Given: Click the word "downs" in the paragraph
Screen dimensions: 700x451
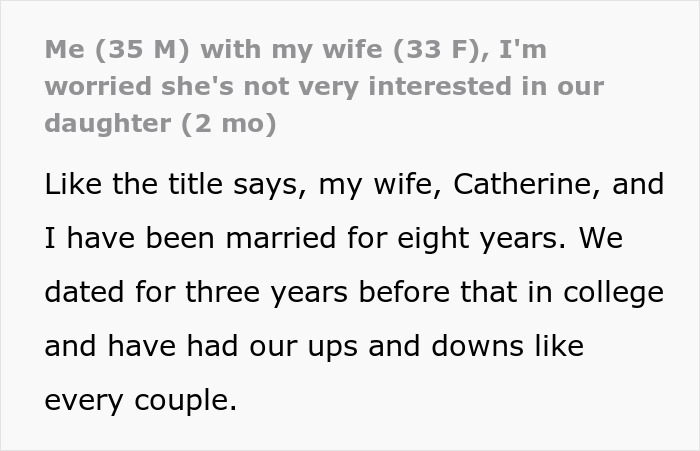Looking at the screenshot, I should (x=477, y=346).
